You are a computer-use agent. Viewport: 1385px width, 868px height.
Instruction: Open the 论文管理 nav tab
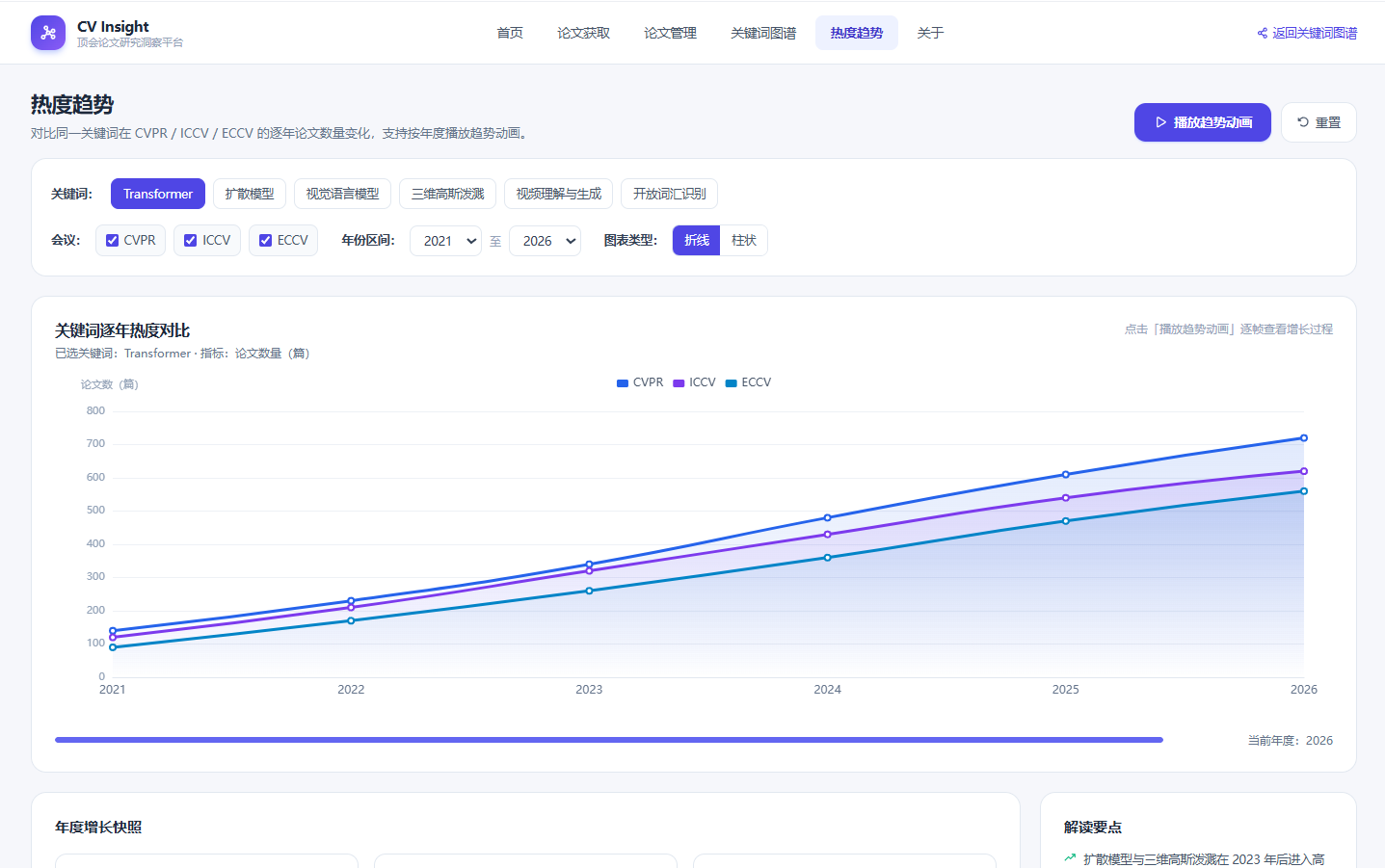(671, 33)
